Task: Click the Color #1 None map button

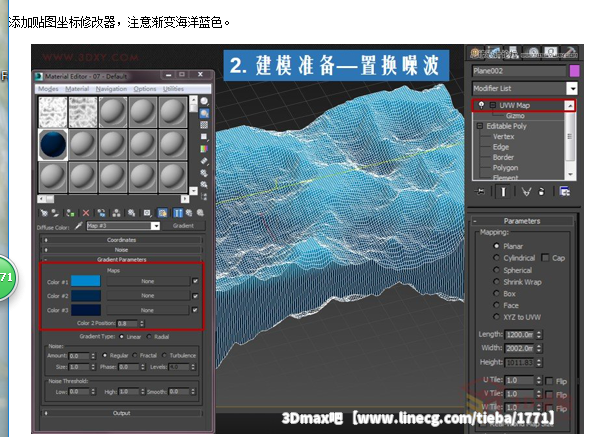Action: coord(148,281)
